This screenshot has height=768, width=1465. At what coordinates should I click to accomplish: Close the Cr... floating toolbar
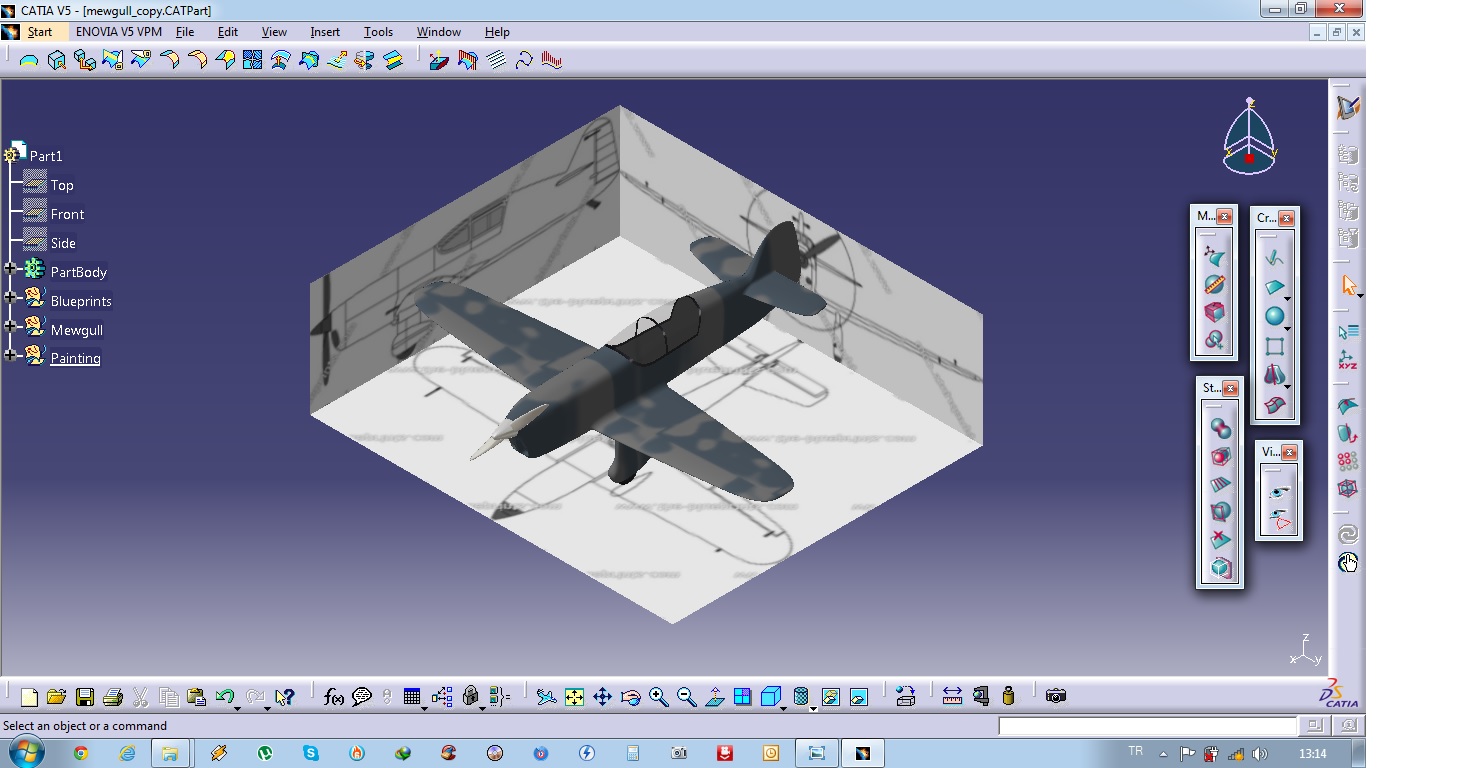pos(1286,217)
